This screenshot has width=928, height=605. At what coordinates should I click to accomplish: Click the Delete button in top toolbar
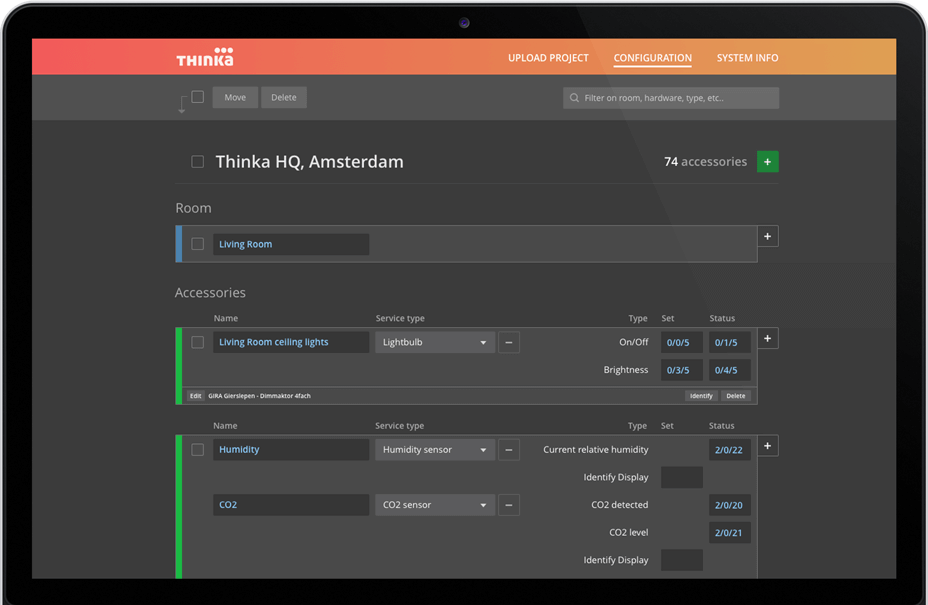pos(283,98)
